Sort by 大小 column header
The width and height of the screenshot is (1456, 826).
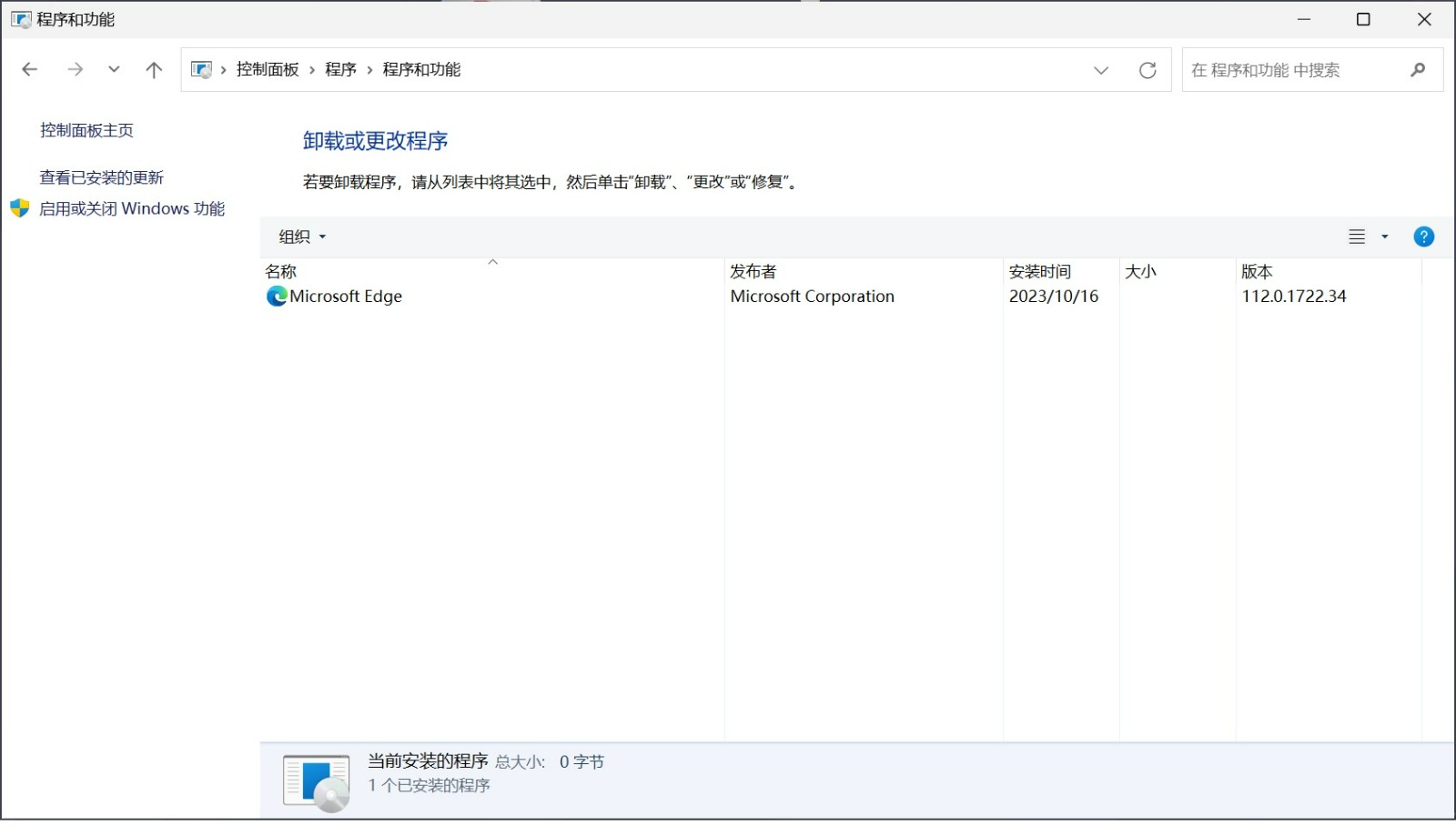click(1178, 271)
